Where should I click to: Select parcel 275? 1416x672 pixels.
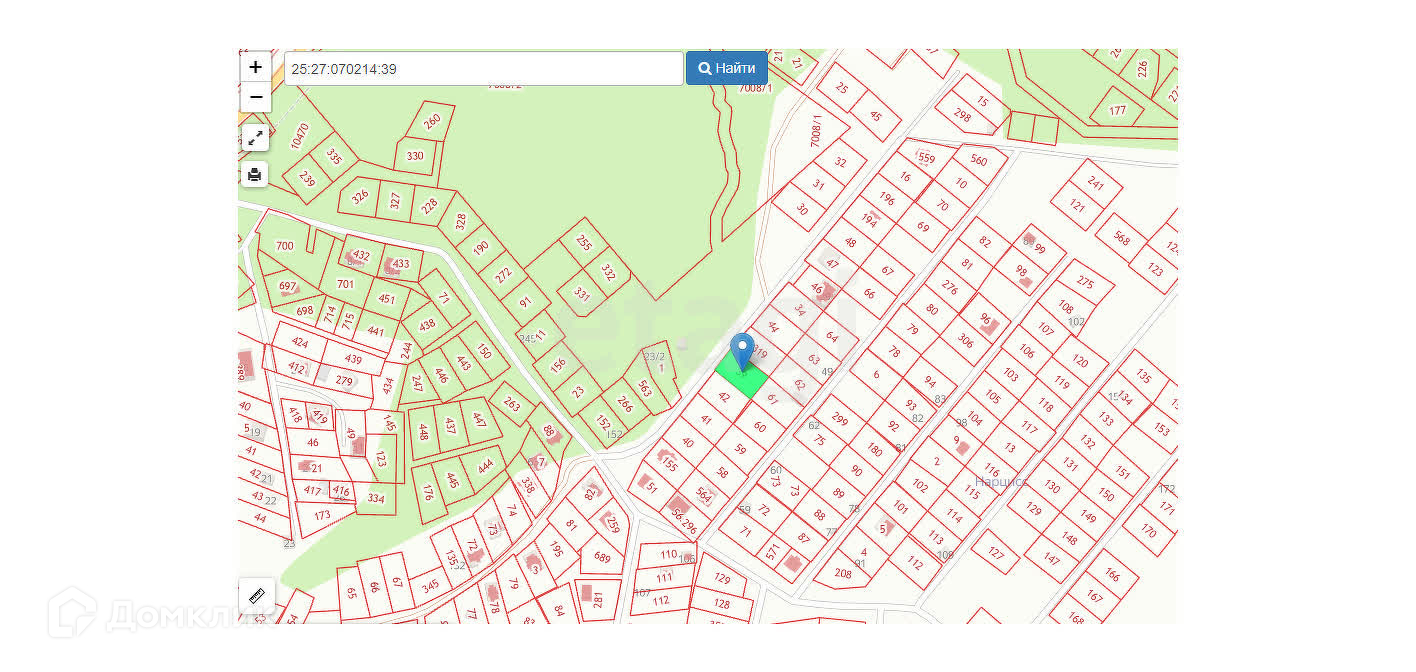pos(1085,283)
